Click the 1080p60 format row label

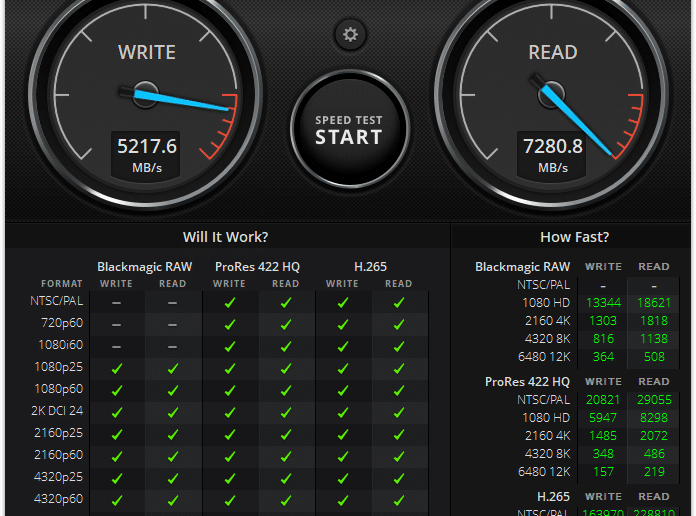[x=59, y=389]
